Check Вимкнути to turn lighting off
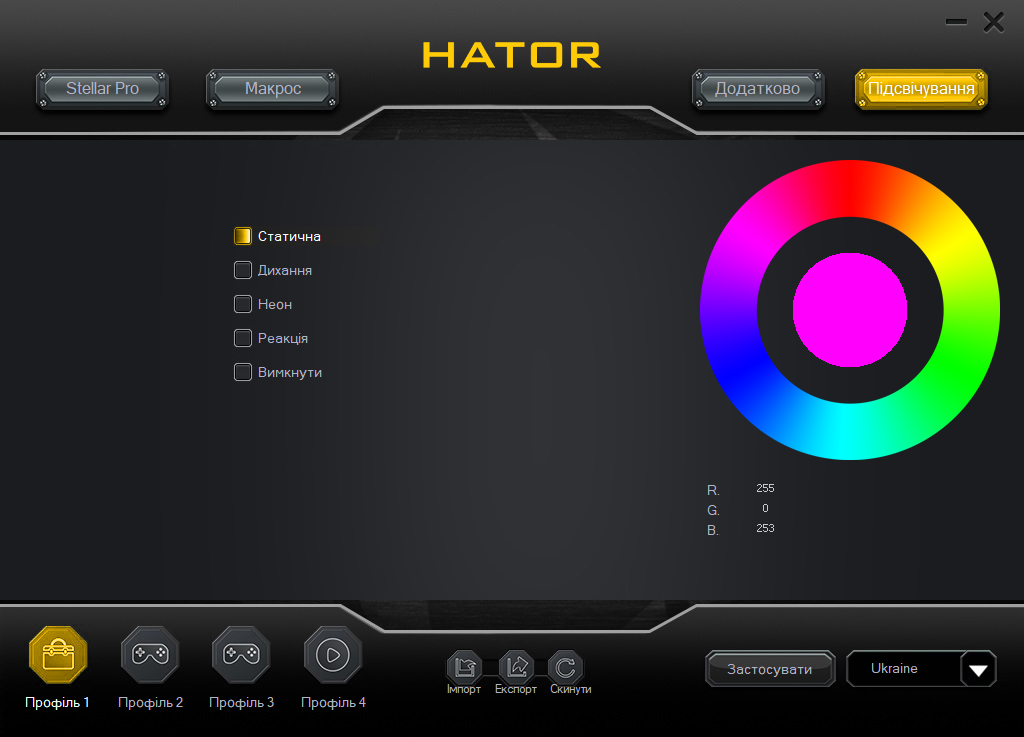The height and width of the screenshot is (737, 1024). 243,371
